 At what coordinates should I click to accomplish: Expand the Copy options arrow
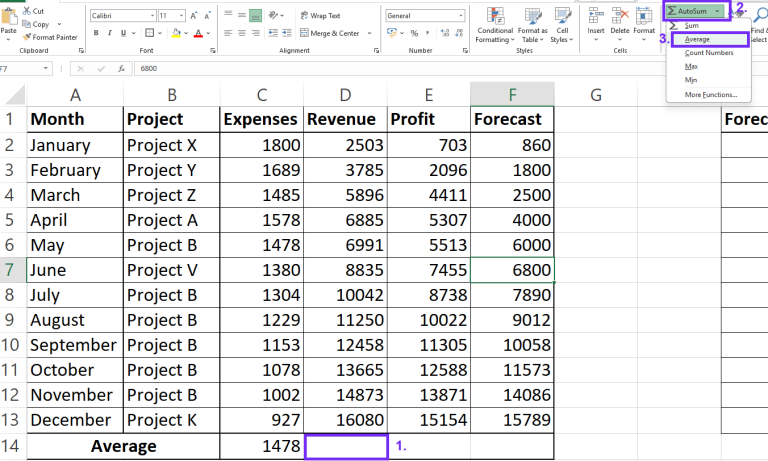coord(60,24)
